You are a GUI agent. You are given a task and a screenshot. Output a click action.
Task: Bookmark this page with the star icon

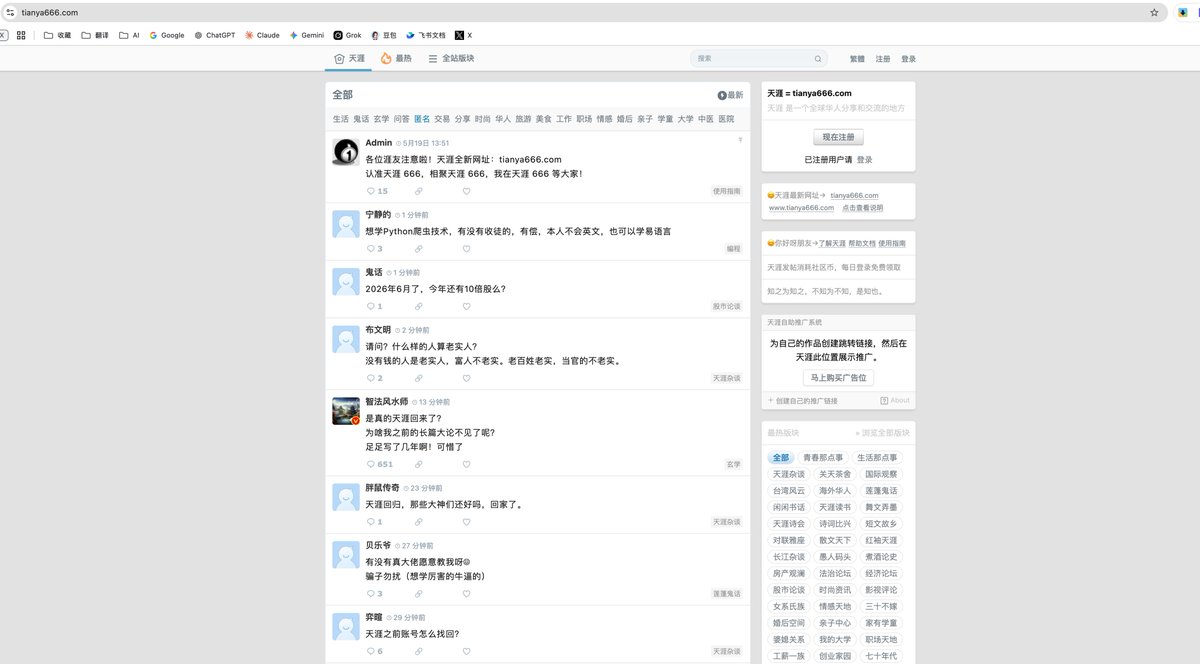[x=1154, y=13]
